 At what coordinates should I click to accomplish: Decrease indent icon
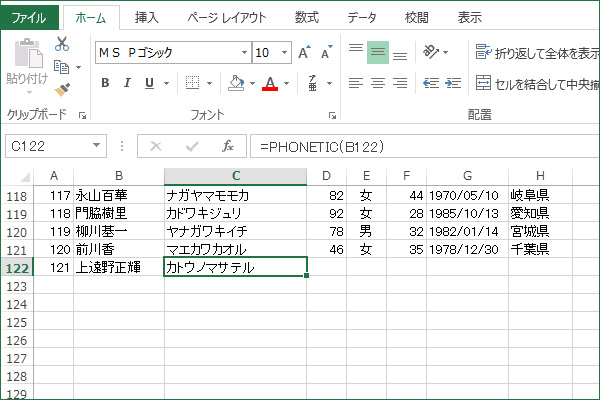(x=431, y=83)
